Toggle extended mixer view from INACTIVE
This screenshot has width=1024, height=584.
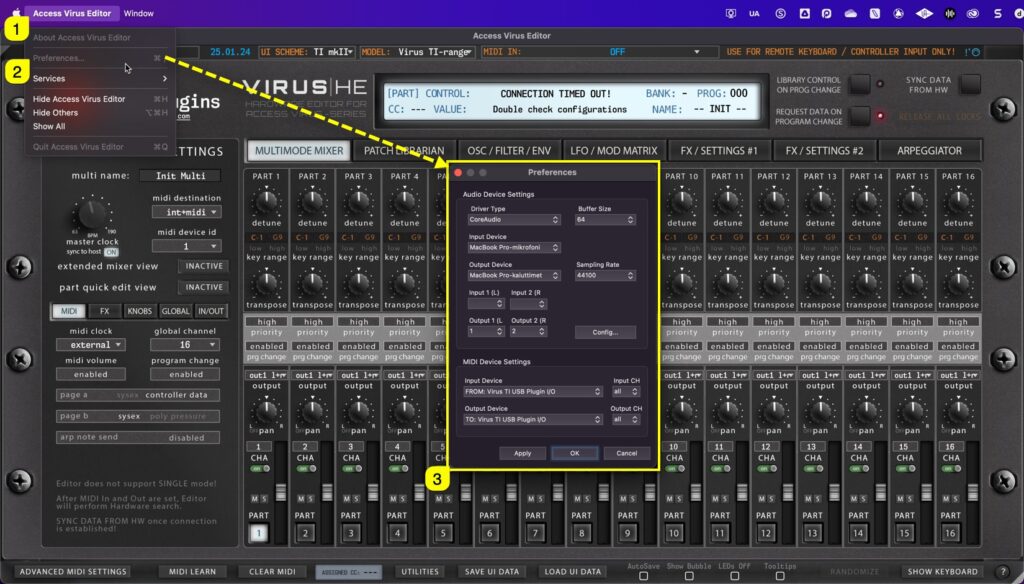(203, 266)
